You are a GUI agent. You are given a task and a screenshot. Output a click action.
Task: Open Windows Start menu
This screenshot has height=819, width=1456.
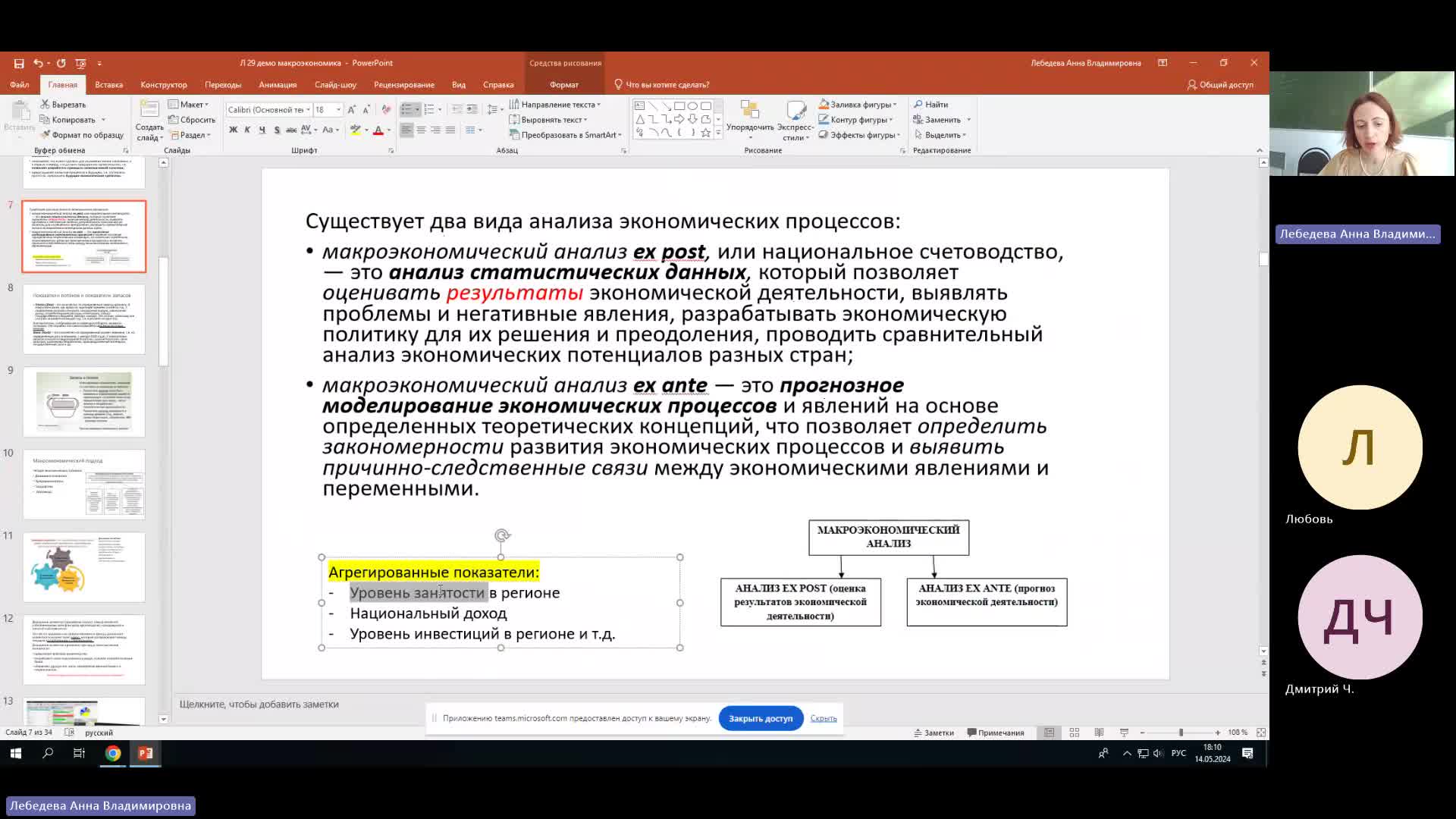15,753
